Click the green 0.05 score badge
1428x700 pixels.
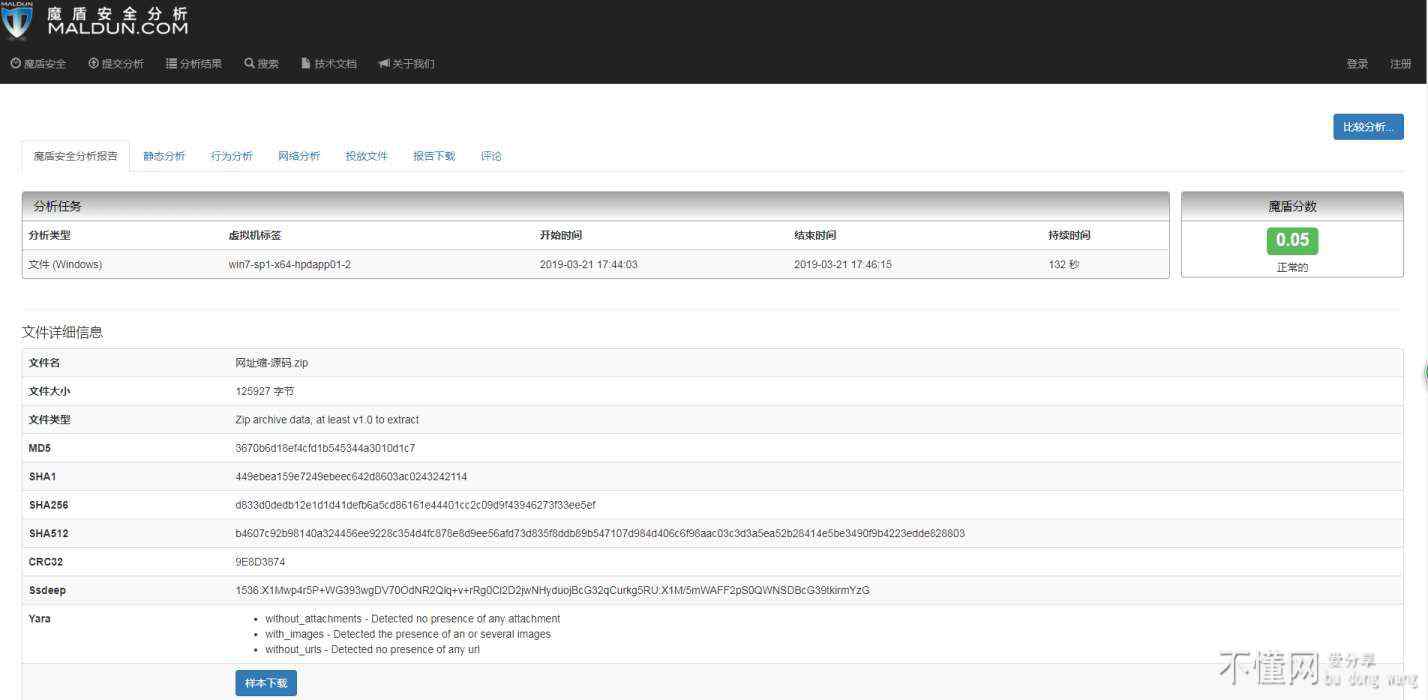click(x=1292, y=240)
